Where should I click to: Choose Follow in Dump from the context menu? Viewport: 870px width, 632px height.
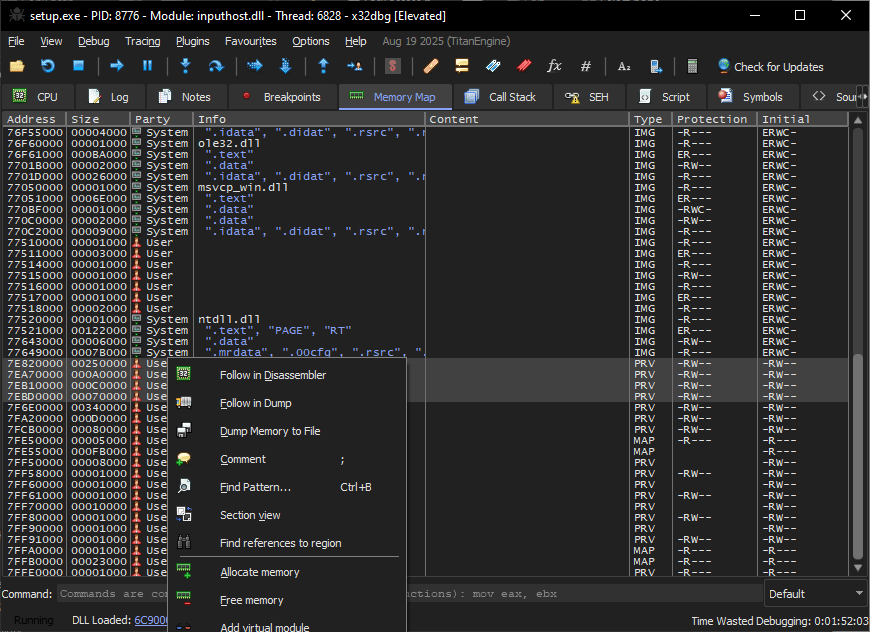tap(255, 403)
